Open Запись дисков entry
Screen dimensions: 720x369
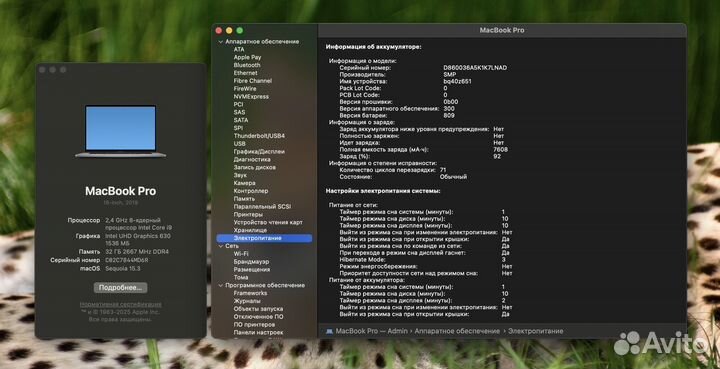coord(254,167)
